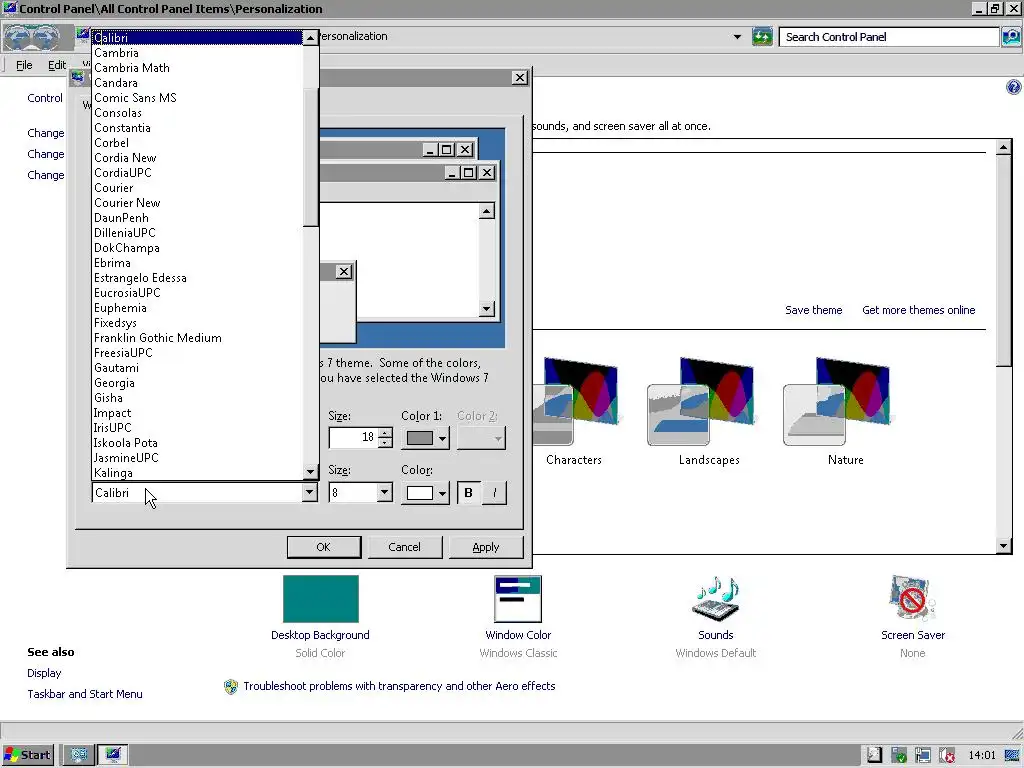1024x768 pixels.
Task: Click the item Size field showing 18
Action: 353,438
